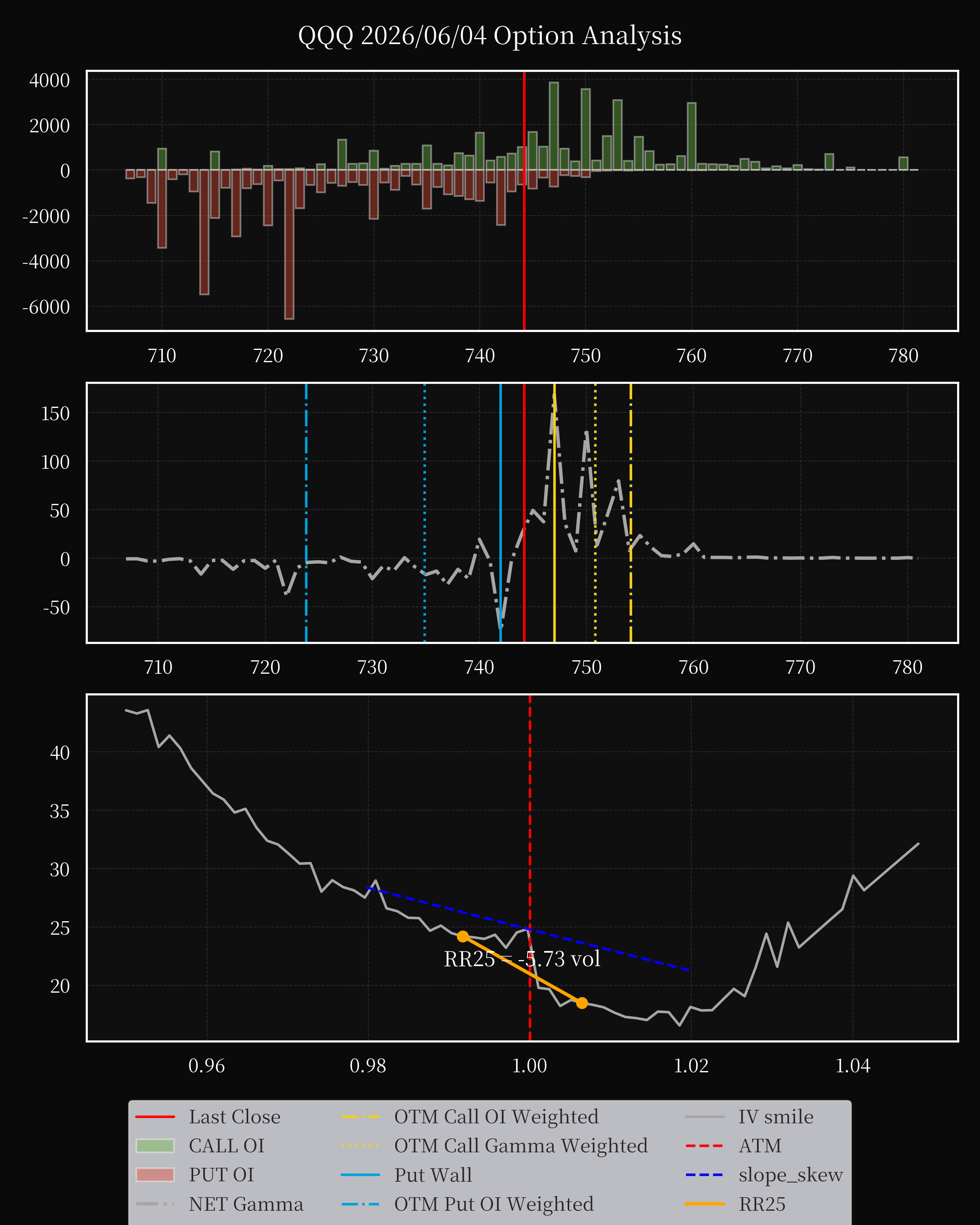Click the '780' x-axis label under the OI chart

[x=903, y=356]
